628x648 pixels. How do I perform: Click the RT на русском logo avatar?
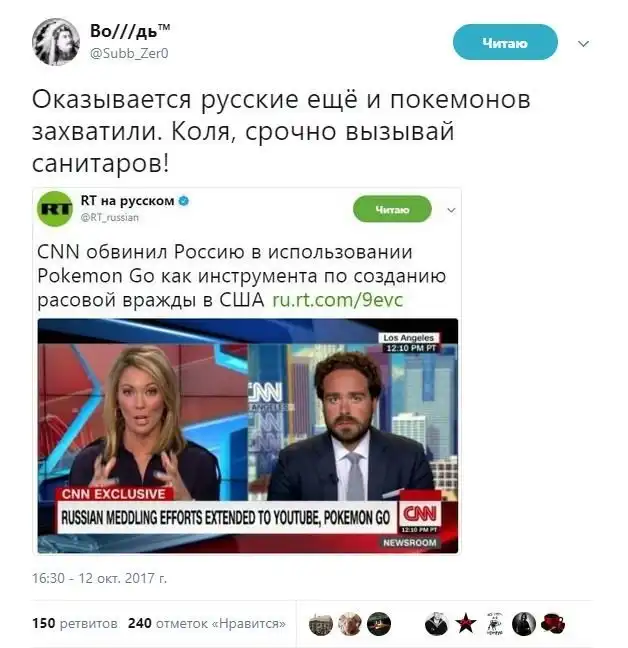pos(55,209)
